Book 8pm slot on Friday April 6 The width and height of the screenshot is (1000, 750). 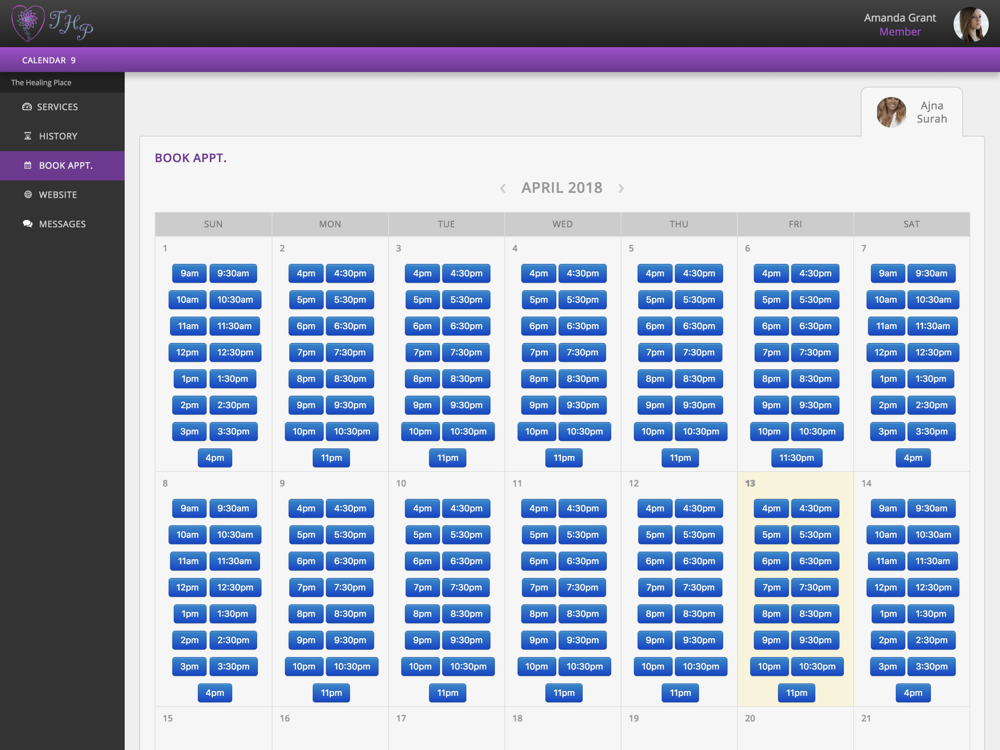coord(771,379)
